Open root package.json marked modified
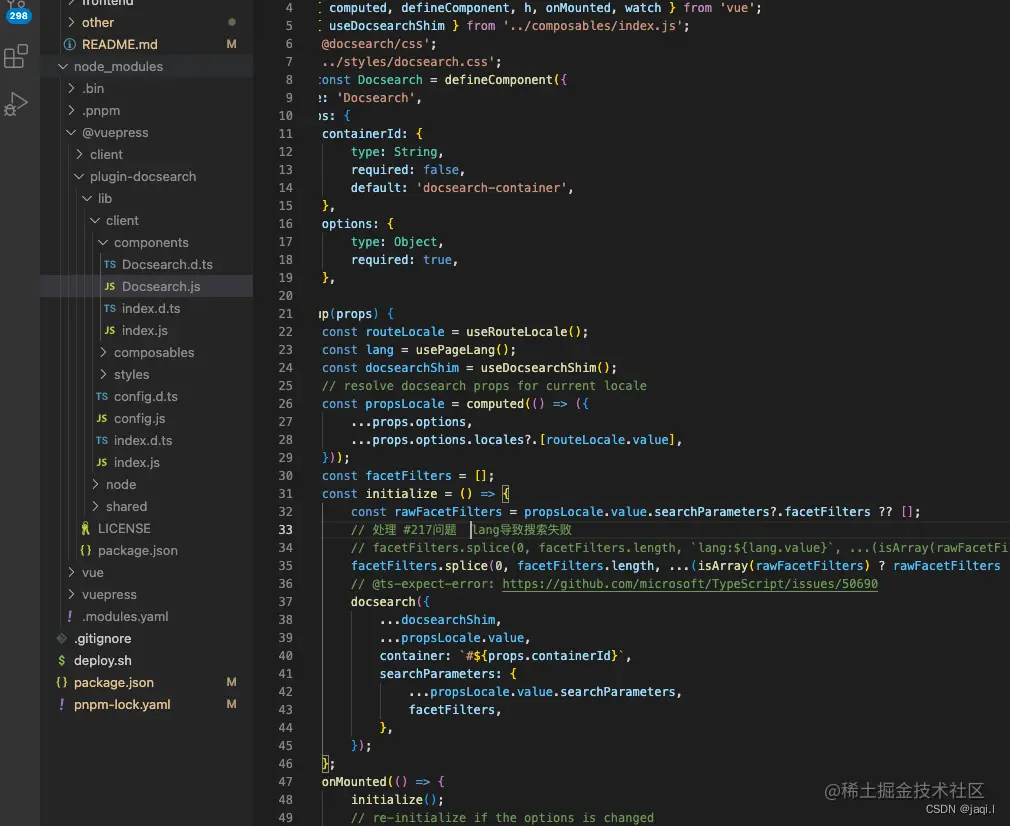Image resolution: width=1010 pixels, height=826 pixels. coord(113,682)
